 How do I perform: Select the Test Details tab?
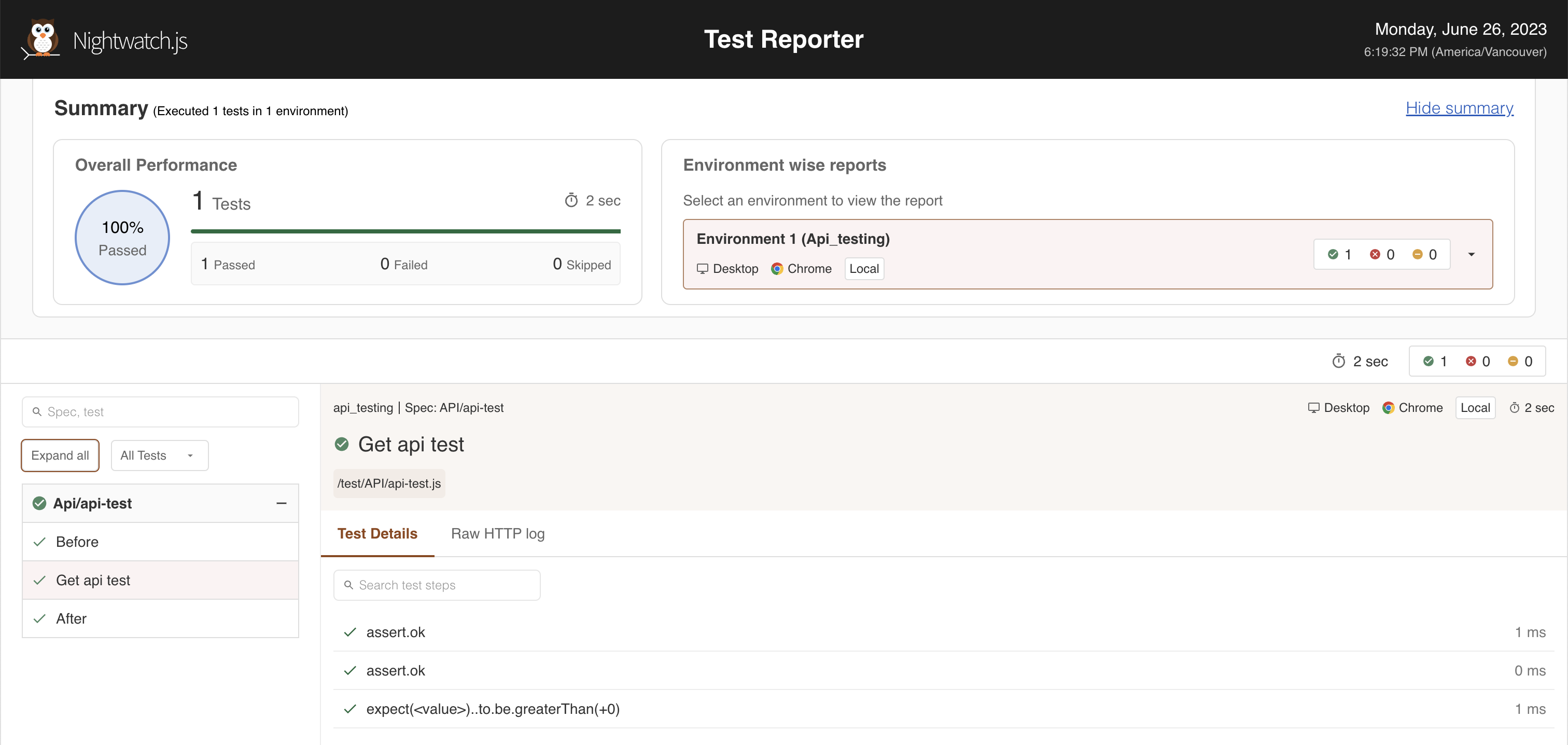377,534
